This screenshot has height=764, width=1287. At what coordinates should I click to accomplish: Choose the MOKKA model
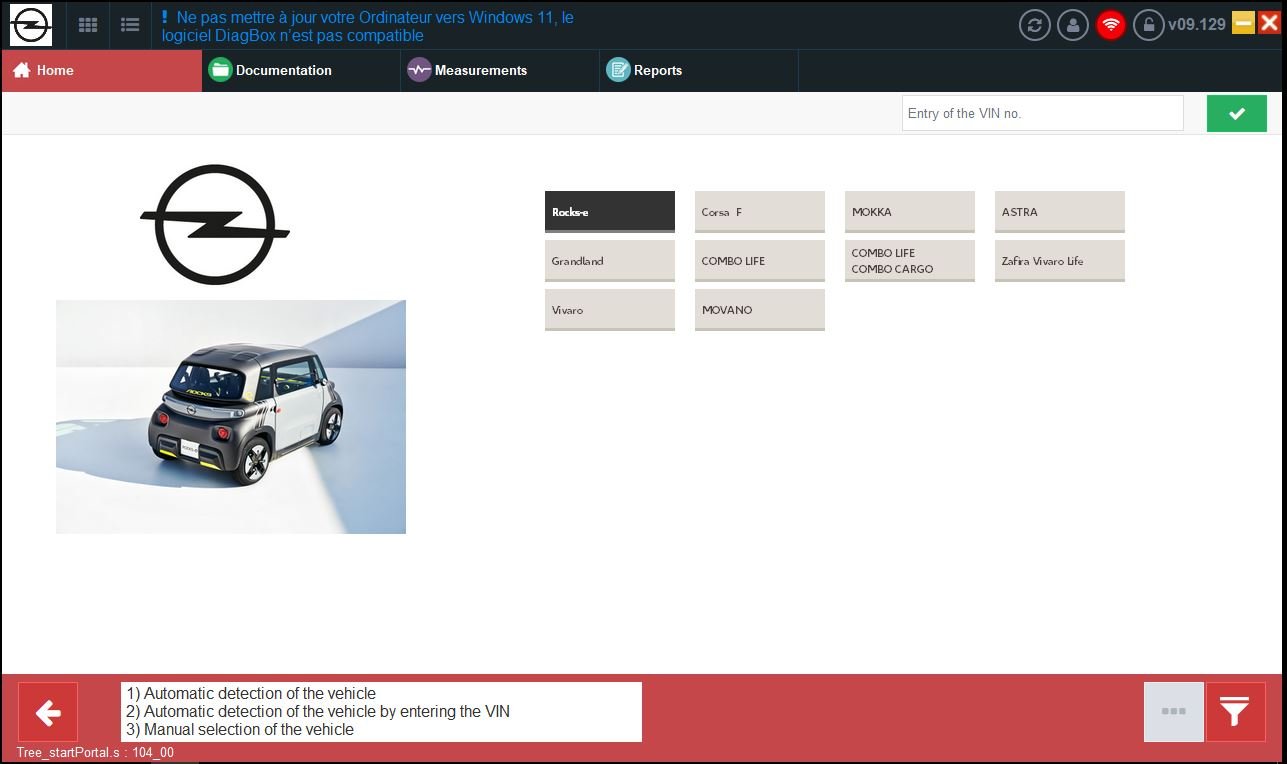(x=910, y=212)
